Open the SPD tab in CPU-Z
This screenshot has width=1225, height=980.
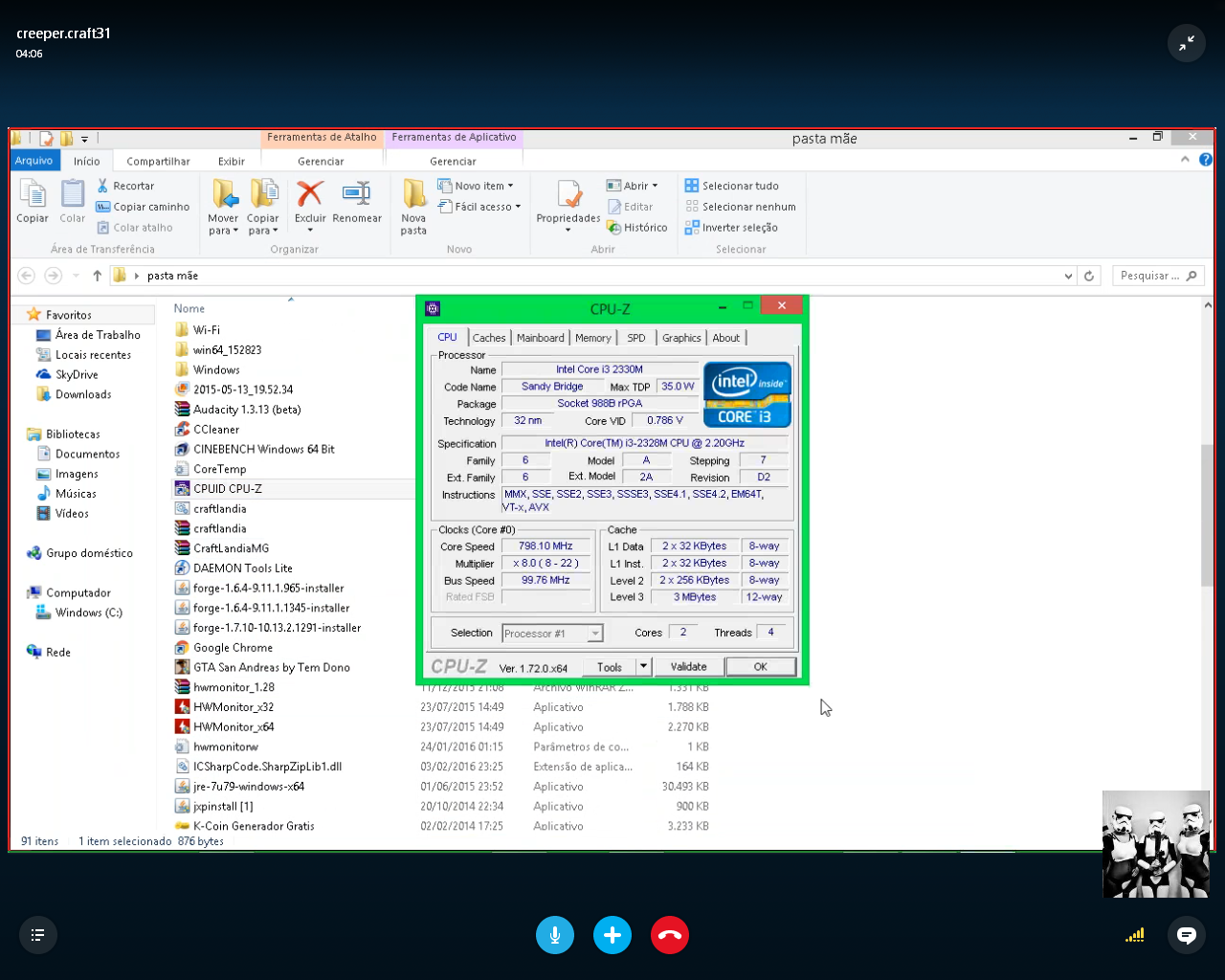click(636, 338)
